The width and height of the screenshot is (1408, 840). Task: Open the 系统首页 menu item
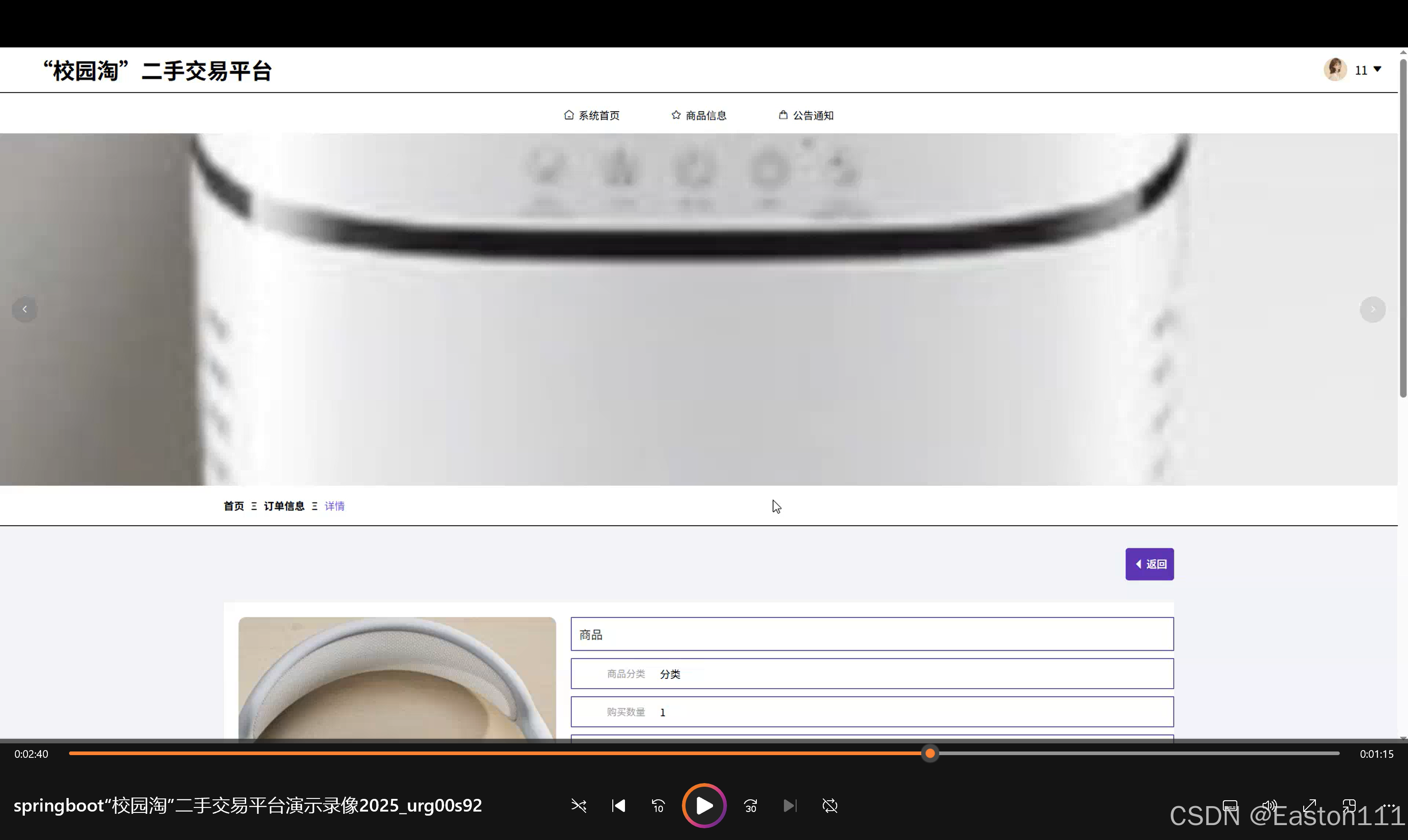[592, 116]
